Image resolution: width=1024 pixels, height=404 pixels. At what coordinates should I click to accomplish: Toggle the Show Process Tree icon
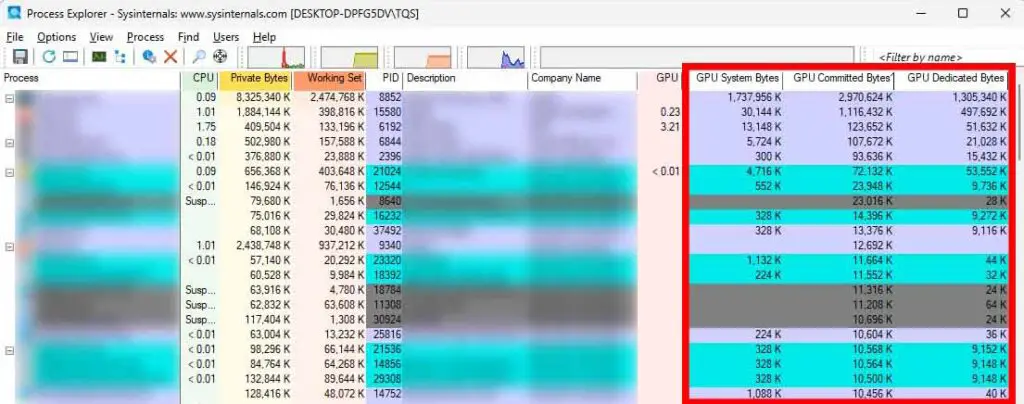120,57
